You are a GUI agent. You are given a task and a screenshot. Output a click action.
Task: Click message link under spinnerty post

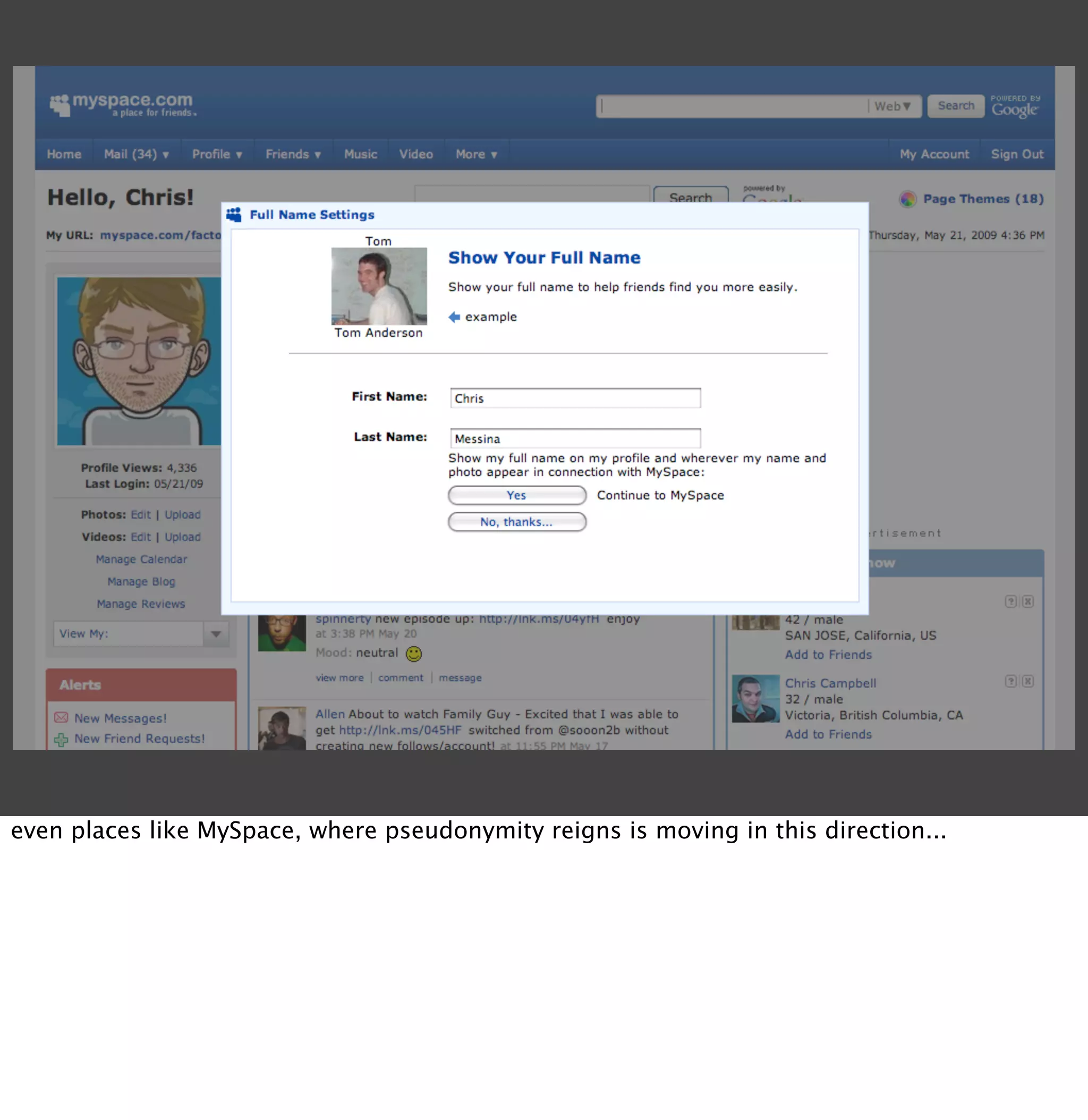[x=460, y=678]
